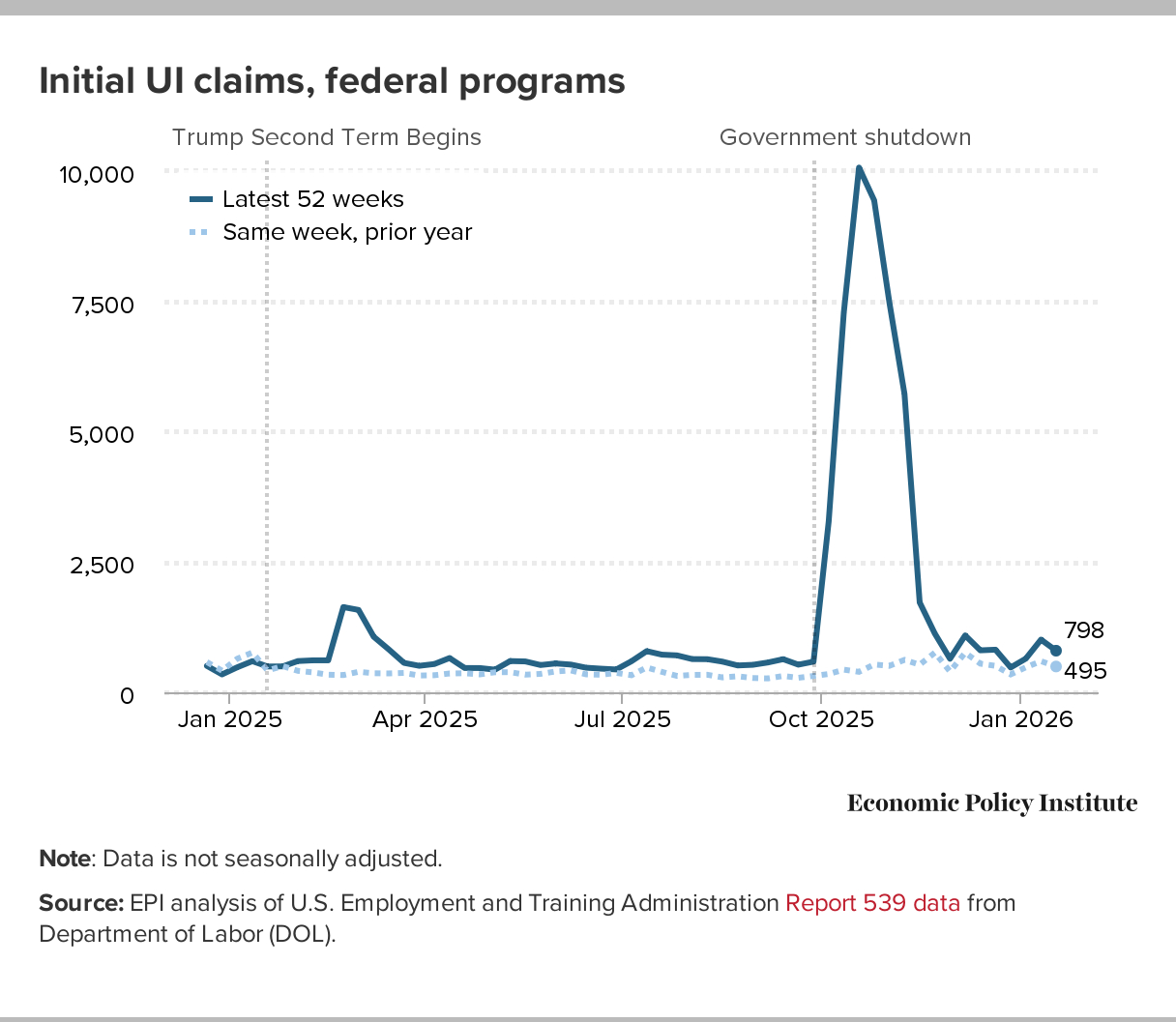This screenshot has width=1176, height=1022.
Task: Select the Jan 2025 x-axis label
Action: [x=229, y=719]
